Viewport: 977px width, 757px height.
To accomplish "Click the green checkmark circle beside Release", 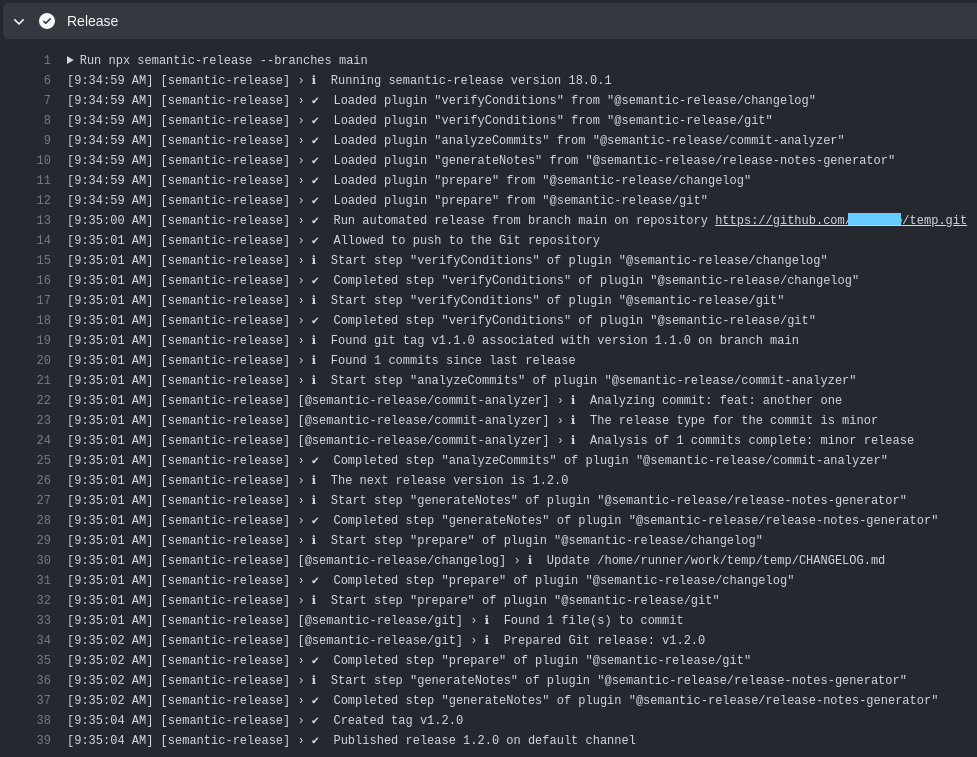I will coord(46,21).
